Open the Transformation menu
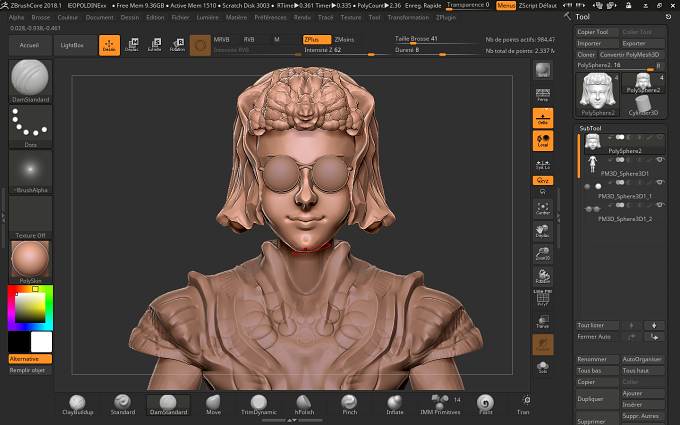Image resolution: width=680 pixels, height=425 pixels. coord(408,17)
